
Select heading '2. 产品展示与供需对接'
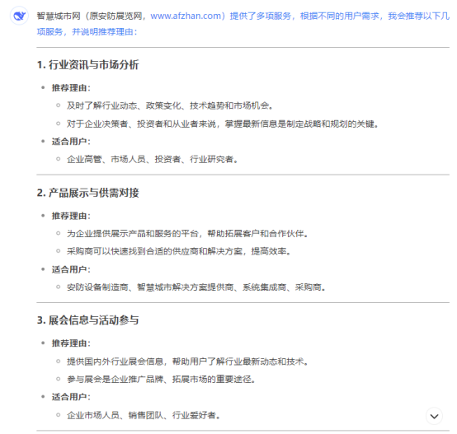coord(88,193)
